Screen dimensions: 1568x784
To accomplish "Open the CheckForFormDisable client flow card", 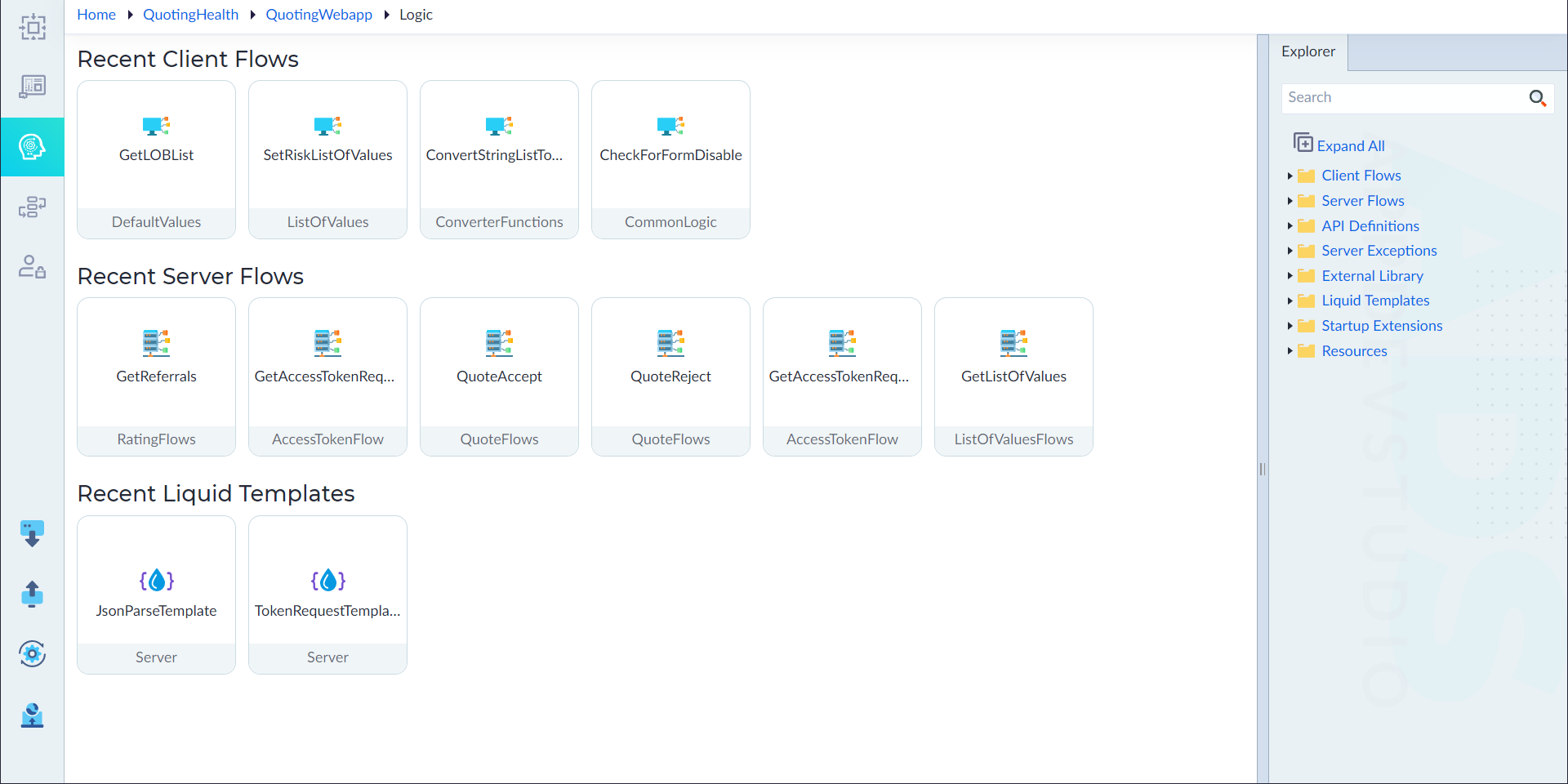I will [670, 159].
